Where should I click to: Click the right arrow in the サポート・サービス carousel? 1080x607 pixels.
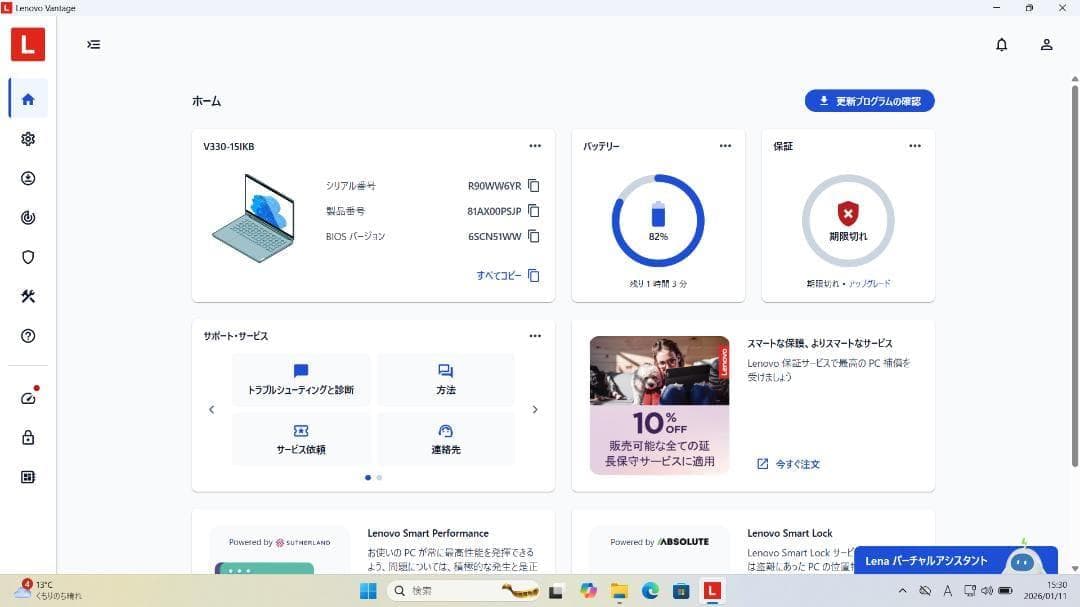tap(535, 409)
